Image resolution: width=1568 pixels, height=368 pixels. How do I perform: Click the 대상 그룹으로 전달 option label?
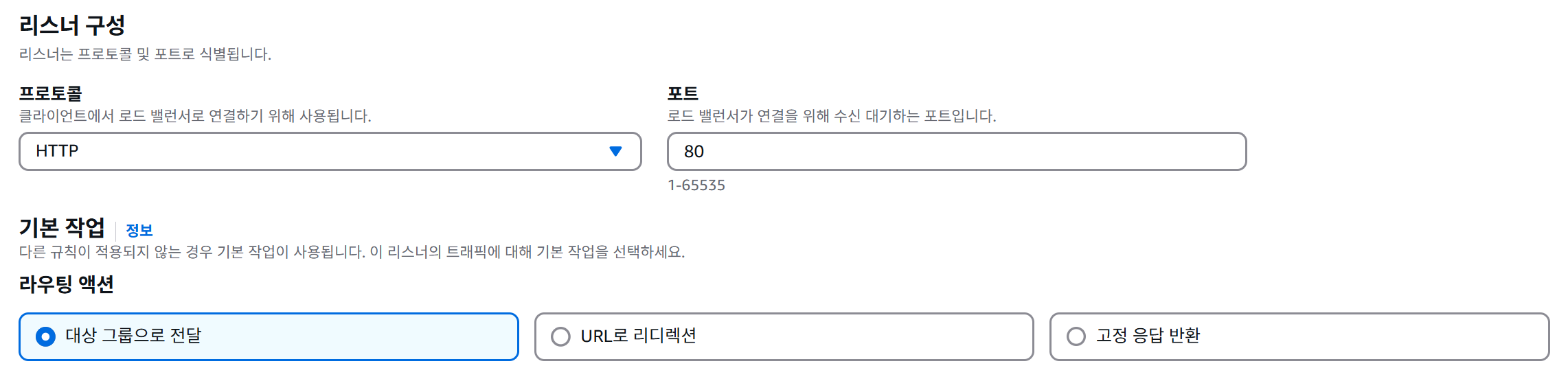(133, 336)
